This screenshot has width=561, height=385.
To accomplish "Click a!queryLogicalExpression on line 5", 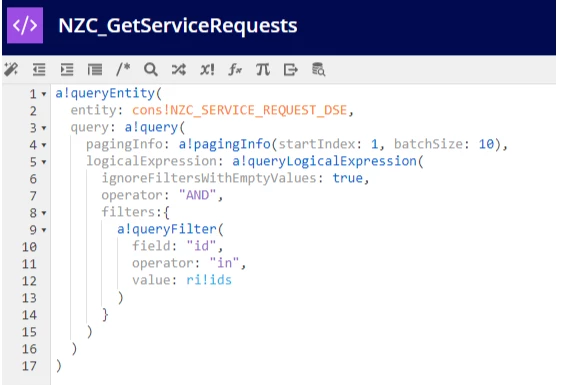I will [x=324, y=161].
